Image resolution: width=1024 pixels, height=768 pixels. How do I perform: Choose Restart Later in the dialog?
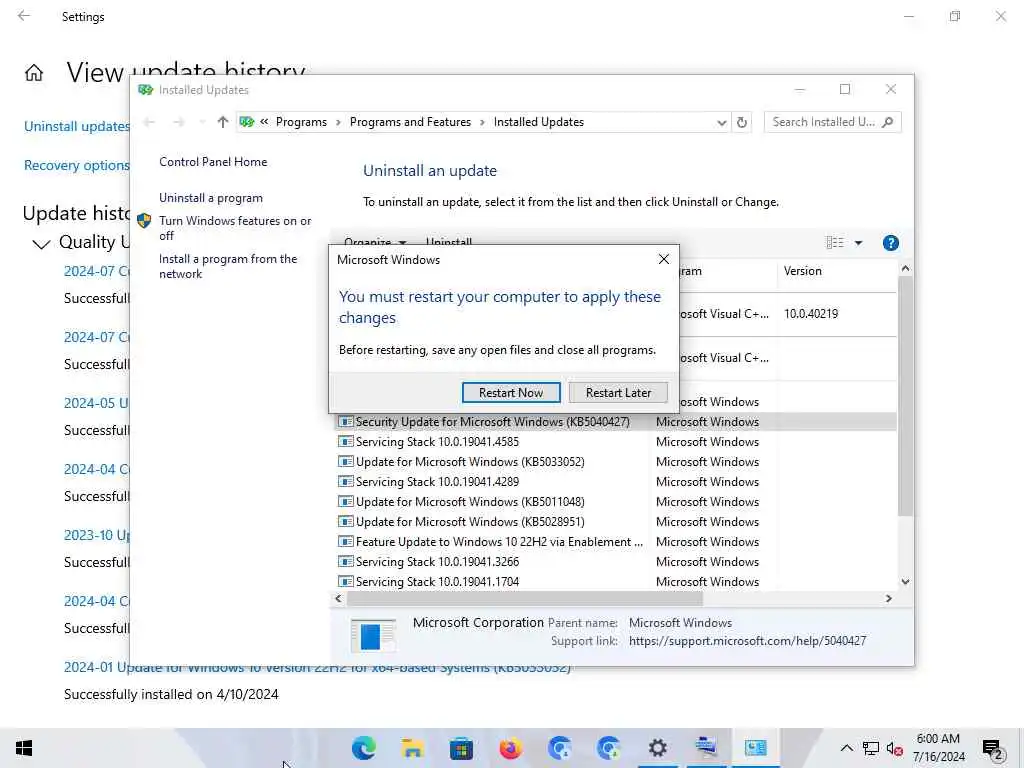(618, 392)
